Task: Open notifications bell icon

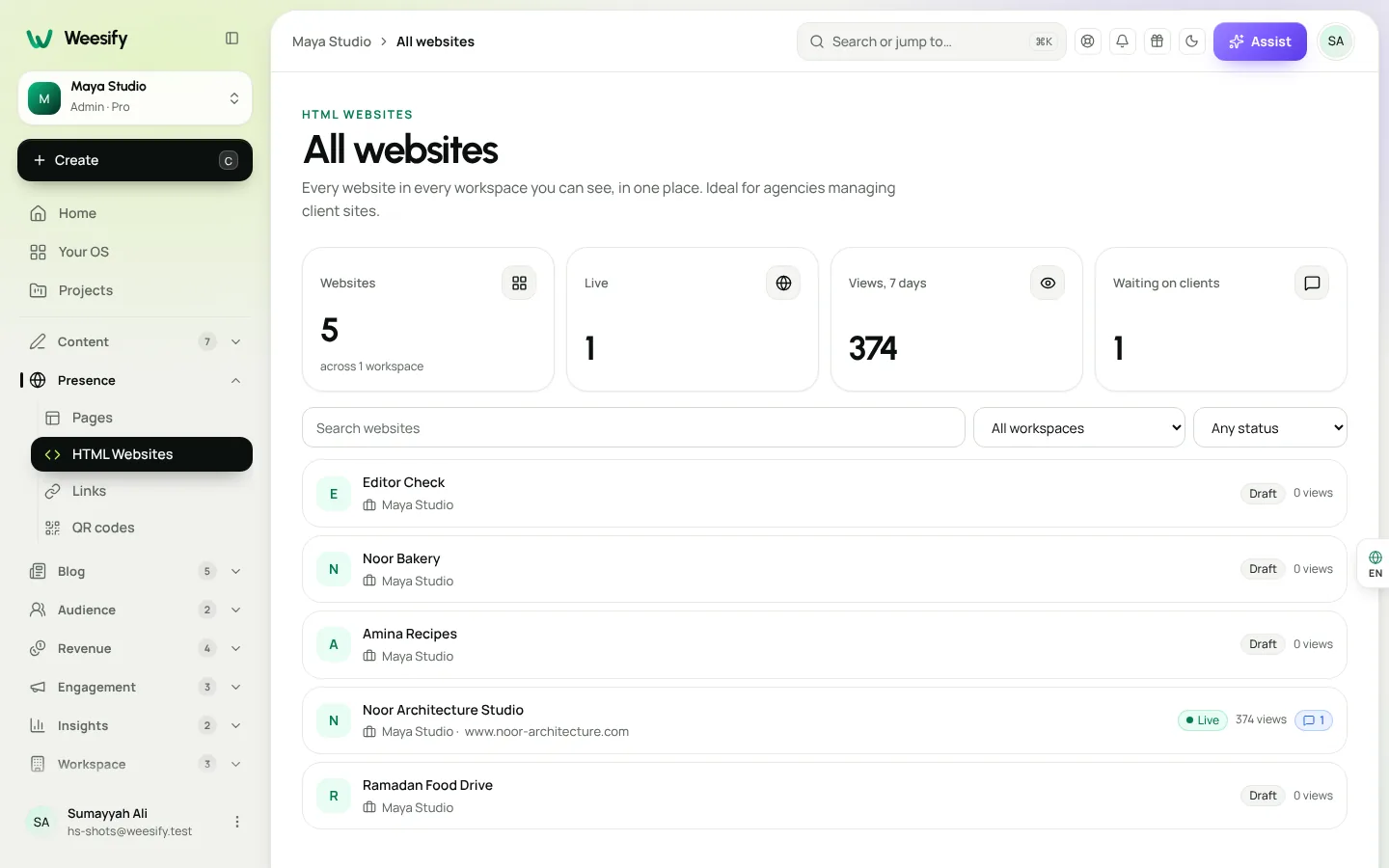Action: (1123, 41)
